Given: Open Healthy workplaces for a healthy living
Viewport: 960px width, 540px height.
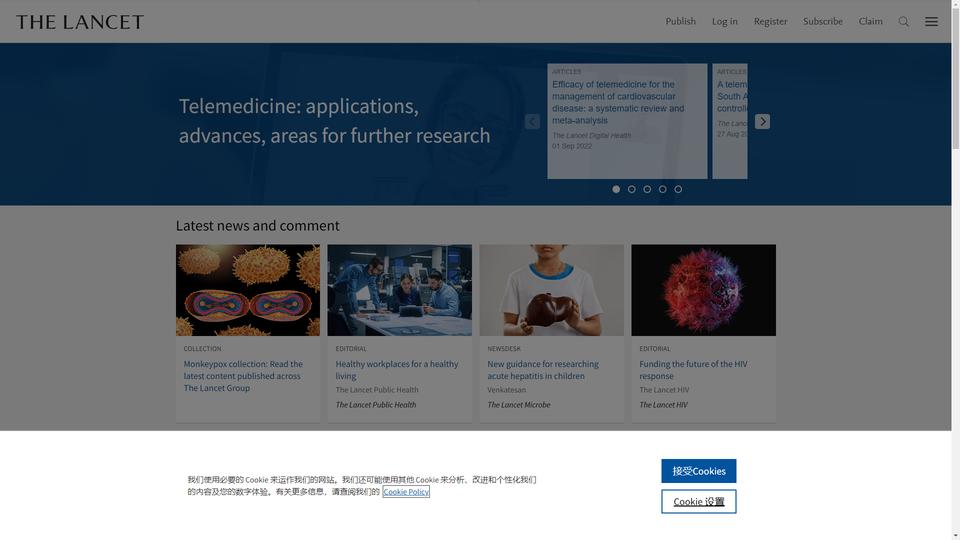Looking at the screenshot, I should (397, 370).
